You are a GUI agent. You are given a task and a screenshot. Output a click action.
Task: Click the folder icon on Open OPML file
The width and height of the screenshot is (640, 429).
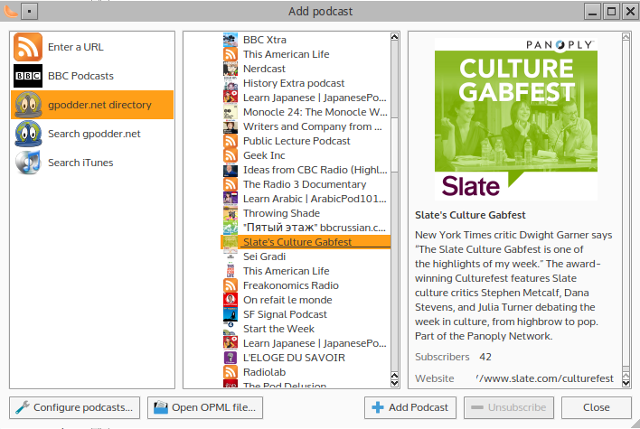(x=161, y=407)
